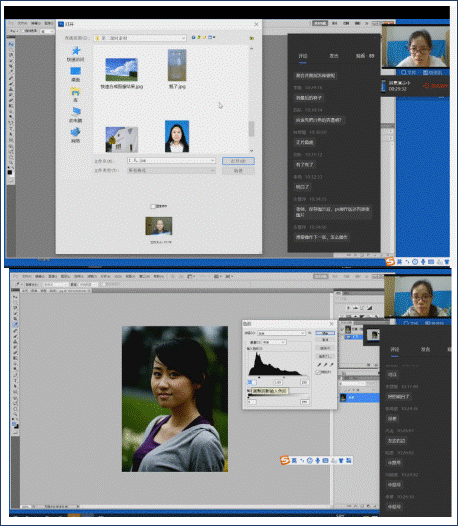Expand the File name combo box arrow

pos(212,161)
